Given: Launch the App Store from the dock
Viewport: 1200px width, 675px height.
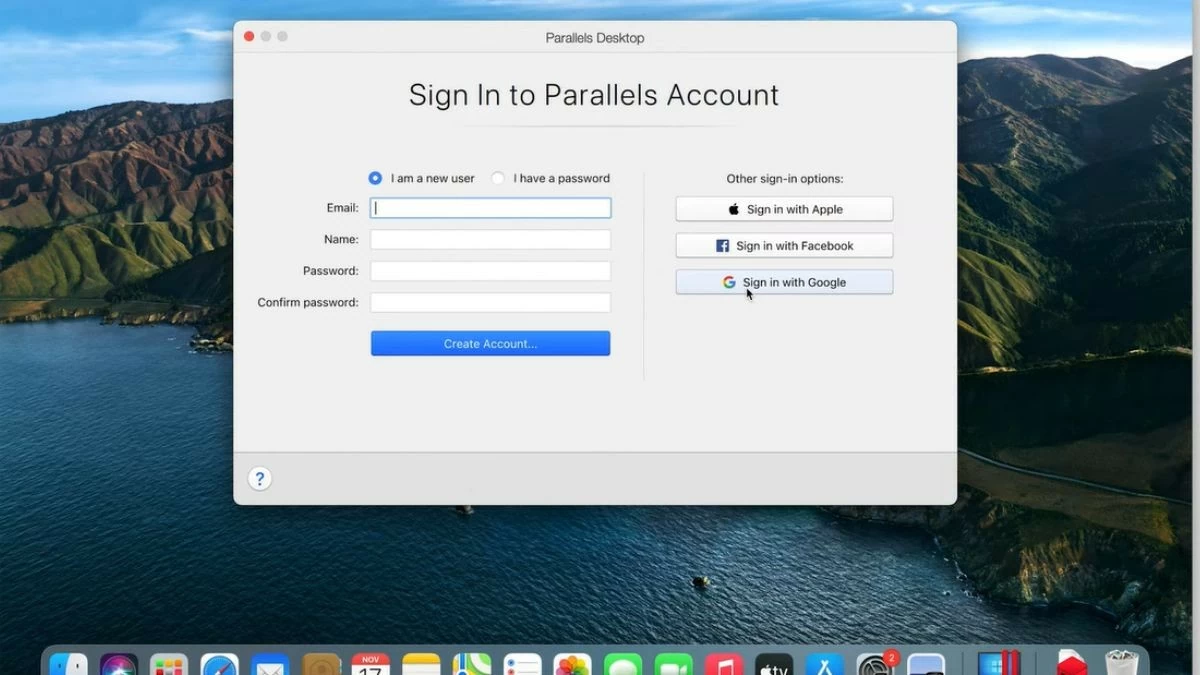Looking at the screenshot, I should (x=825, y=665).
